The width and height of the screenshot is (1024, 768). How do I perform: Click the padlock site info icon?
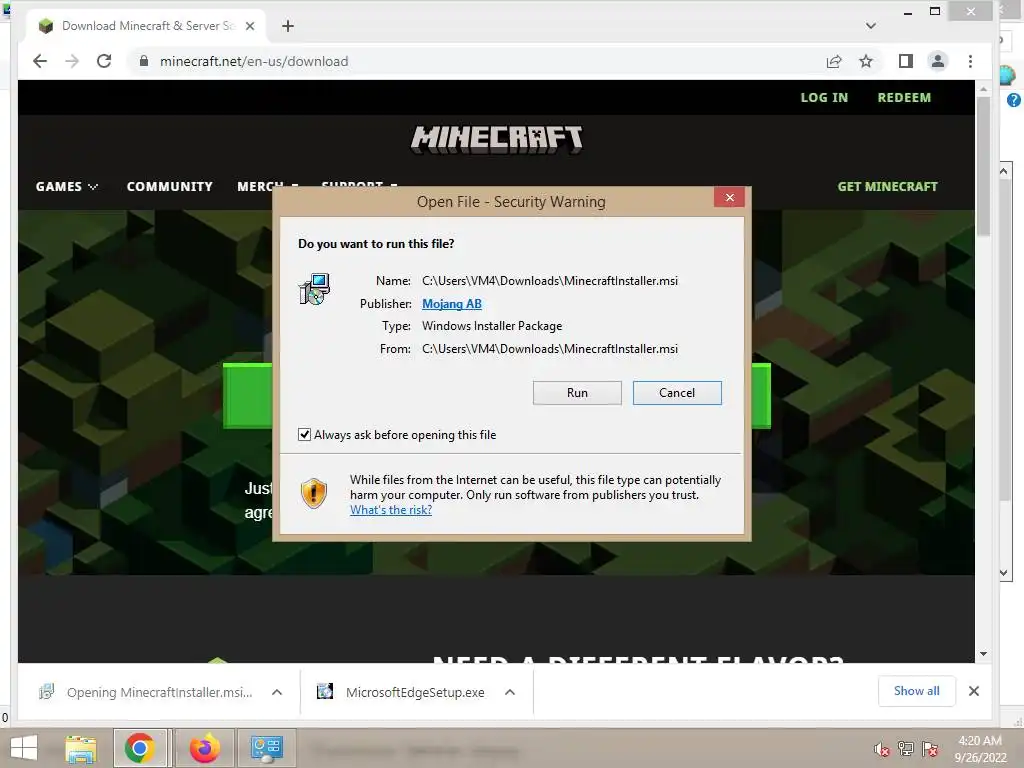pos(143,61)
